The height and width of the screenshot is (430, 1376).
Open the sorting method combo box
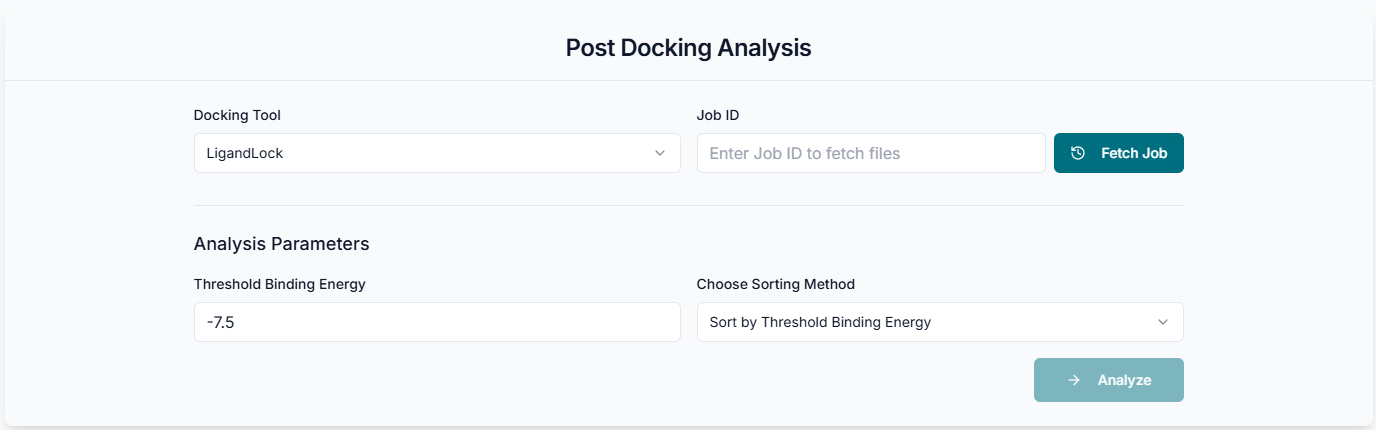[939, 322]
